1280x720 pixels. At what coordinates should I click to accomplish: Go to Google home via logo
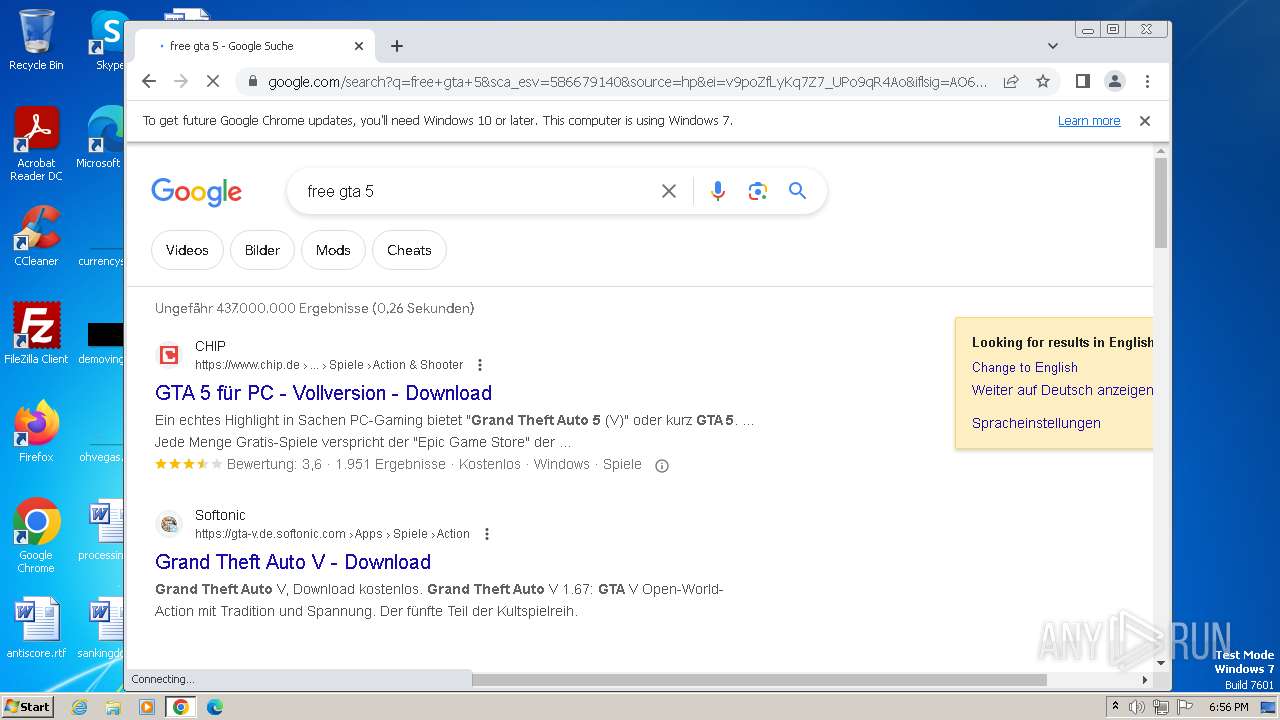[x=197, y=191]
